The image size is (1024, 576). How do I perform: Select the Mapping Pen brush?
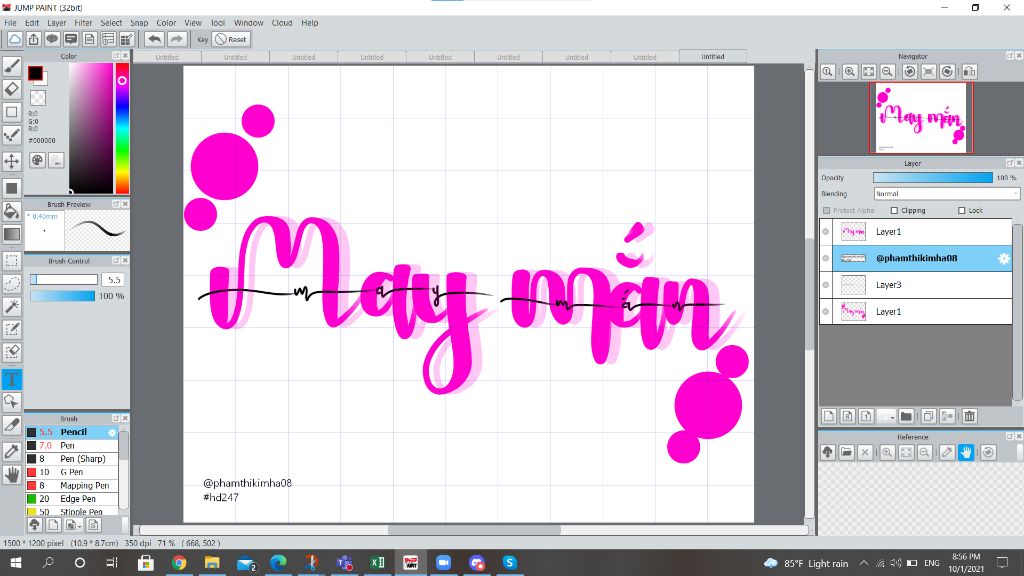72,486
